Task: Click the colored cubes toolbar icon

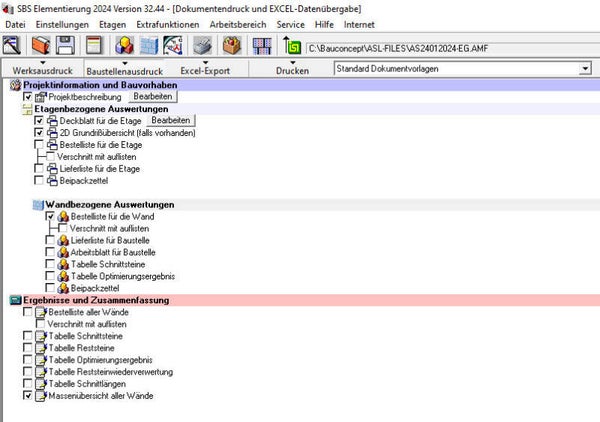Action: pos(125,45)
